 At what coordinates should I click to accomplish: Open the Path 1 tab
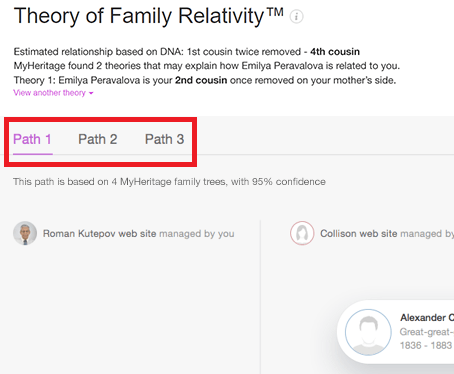click(33, 139)
